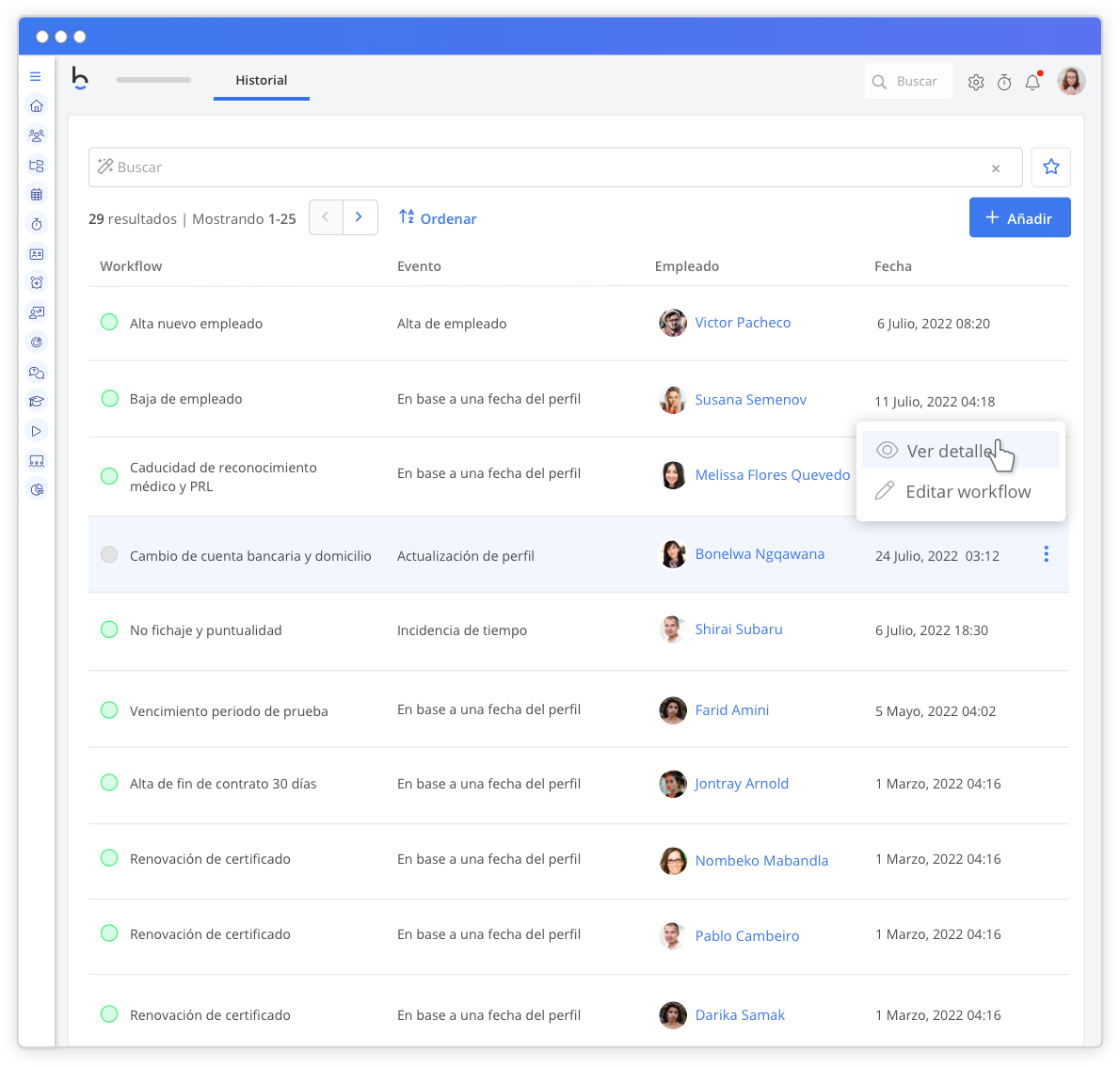This screenshot has width=1120, height=1067.
Task: Toggle the gray status circle for Cambio de cuenta bancaria
Action: [x=109, y=555]
